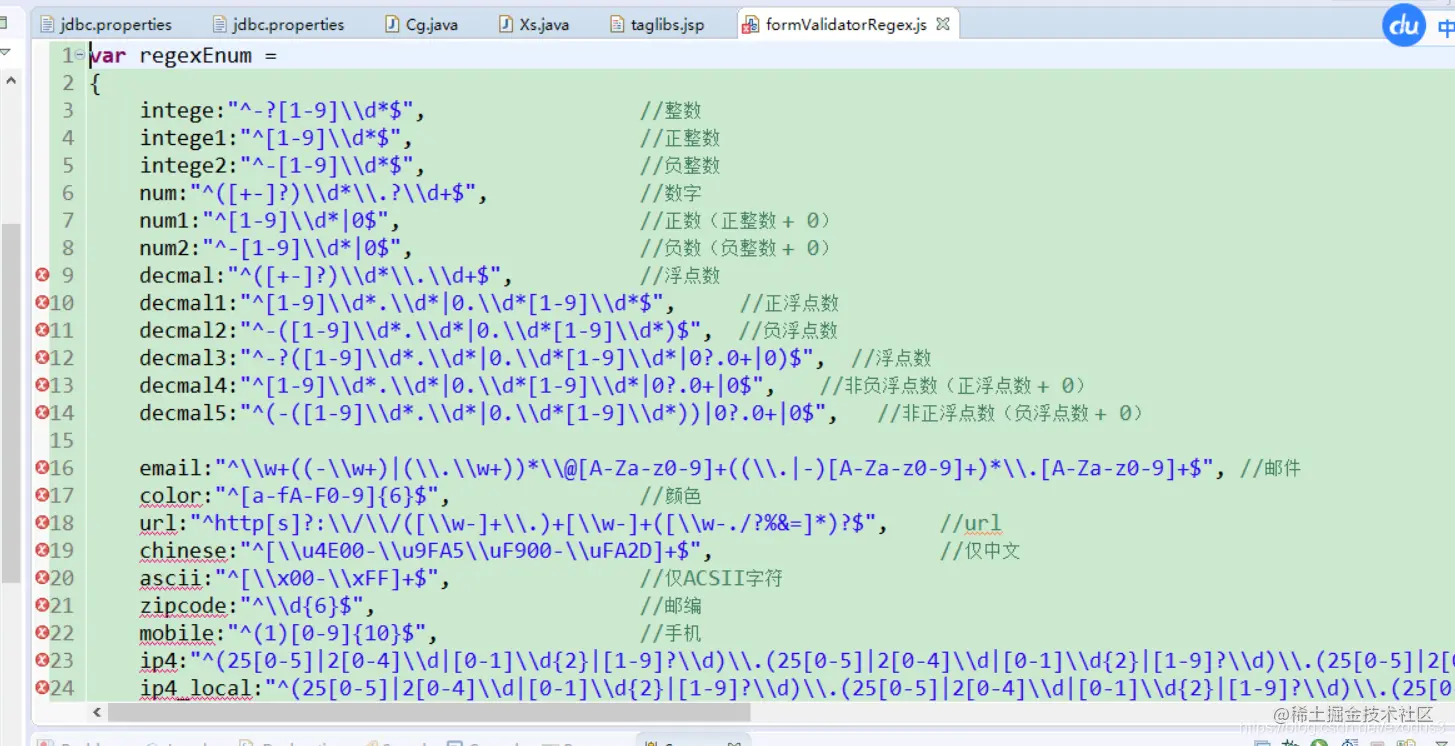This screenshot has height=746, width=1455.
Task: Click the '//正浮点数' comment
Action: [790, 303]
